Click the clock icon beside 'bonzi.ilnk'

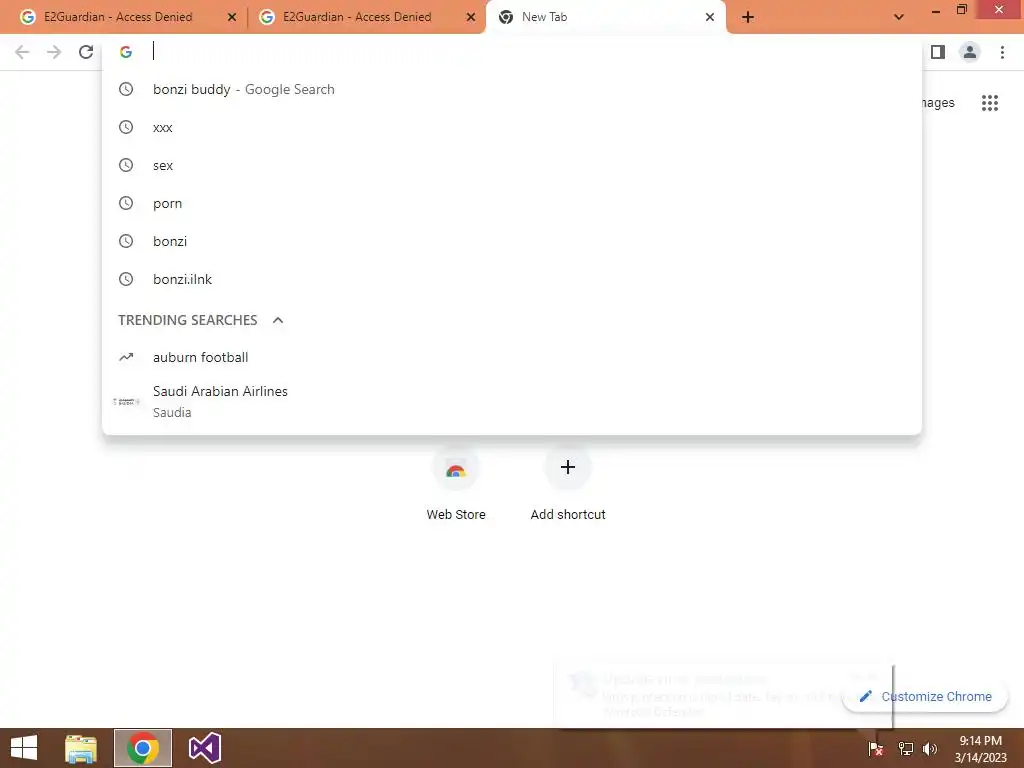pyautogui.click(x=126, y=279)
